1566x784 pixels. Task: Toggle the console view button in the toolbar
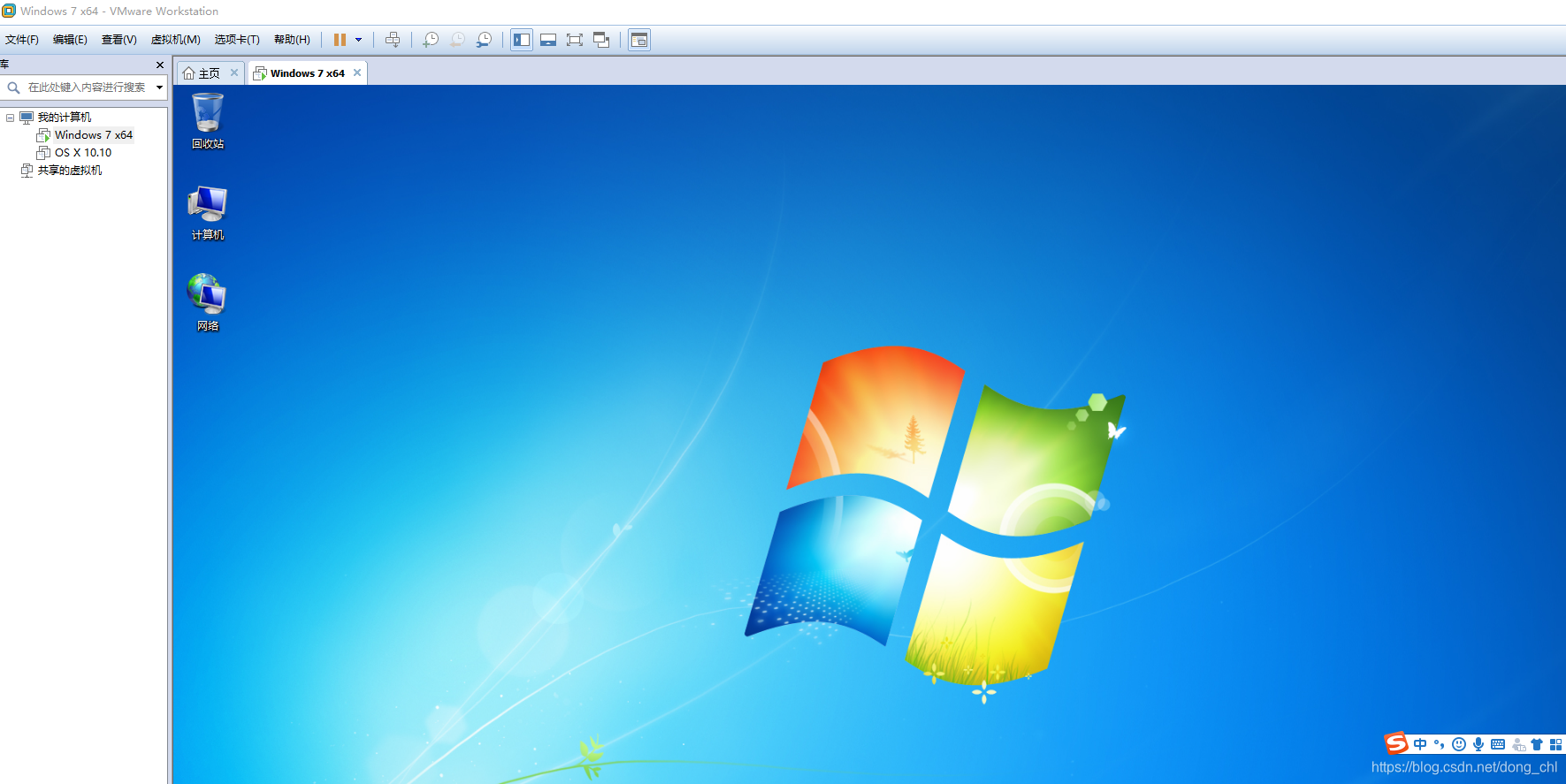(x=639, y=40)
